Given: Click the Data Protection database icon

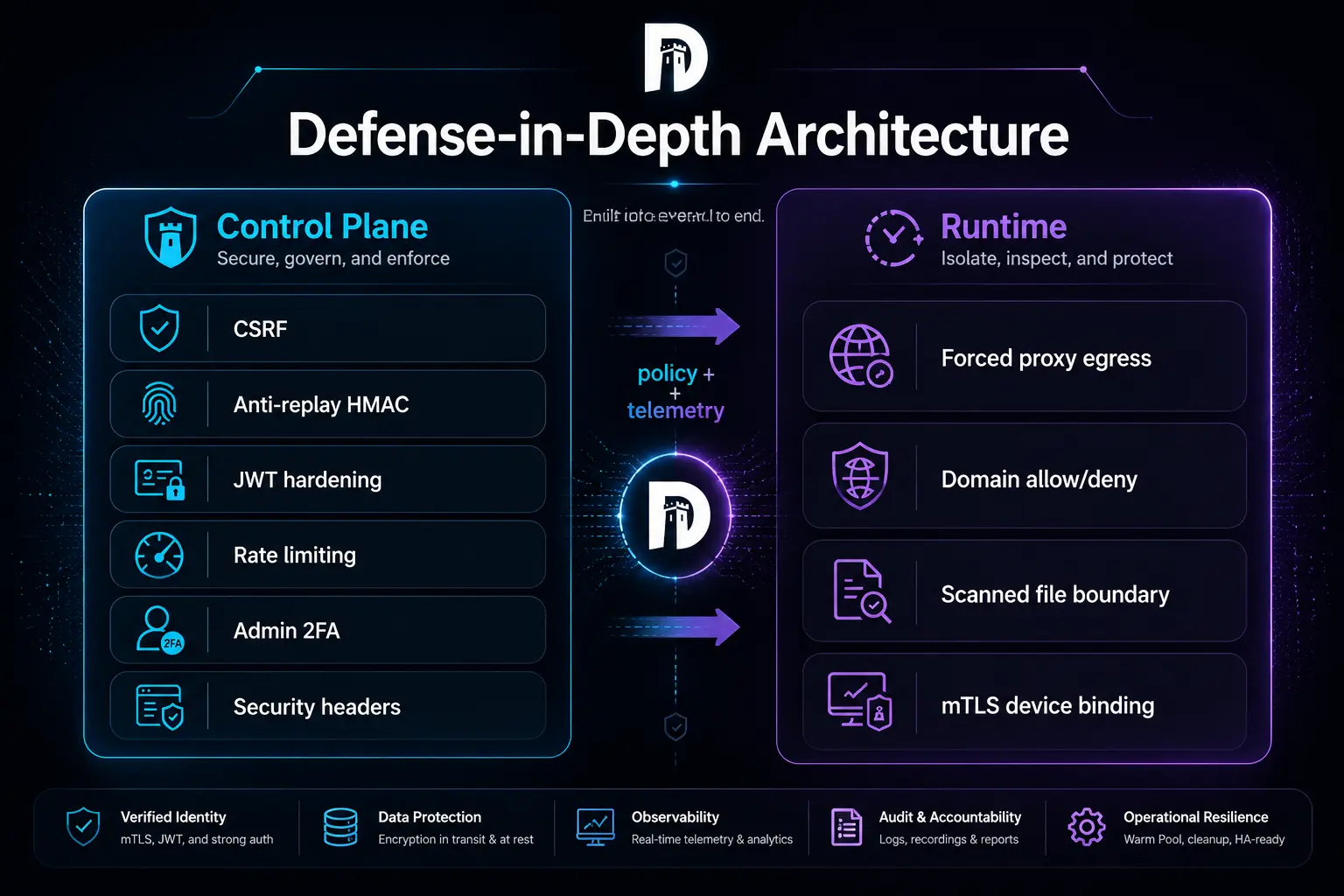Looking at the screenshot, I should (340, 827).
